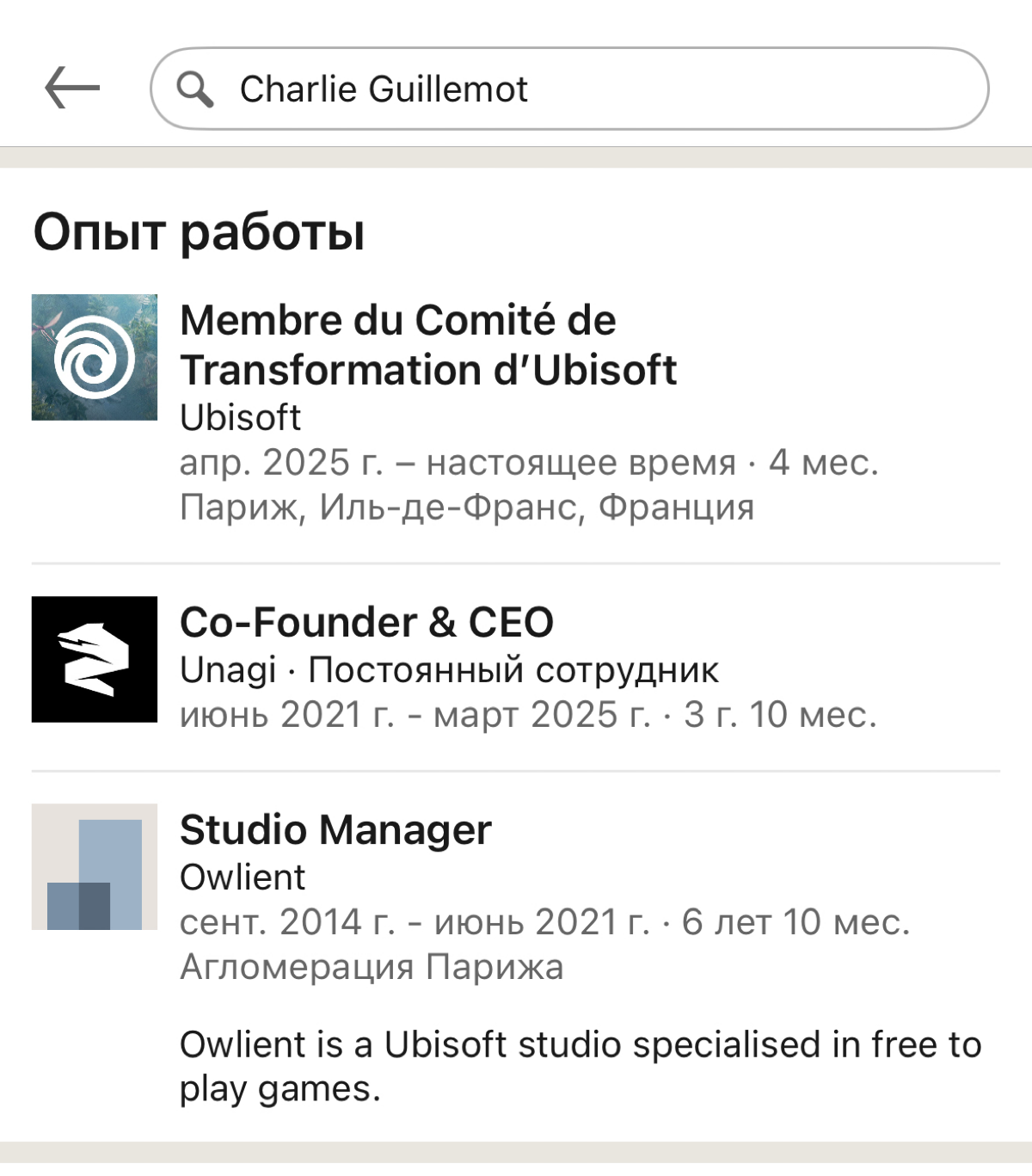1032x1176 pixels.
Task: Tap the Owlient studio description text
Action: click(580, 1067)
